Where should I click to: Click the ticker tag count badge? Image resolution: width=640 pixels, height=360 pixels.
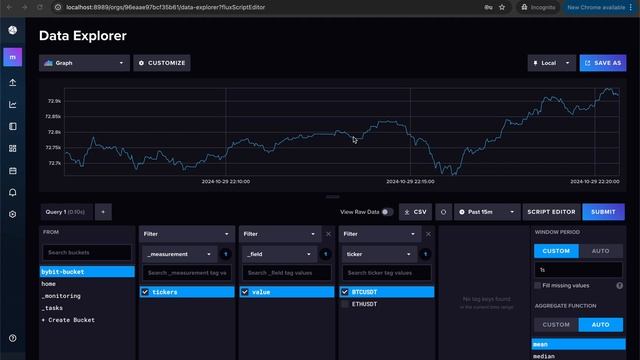click(425, 254)
